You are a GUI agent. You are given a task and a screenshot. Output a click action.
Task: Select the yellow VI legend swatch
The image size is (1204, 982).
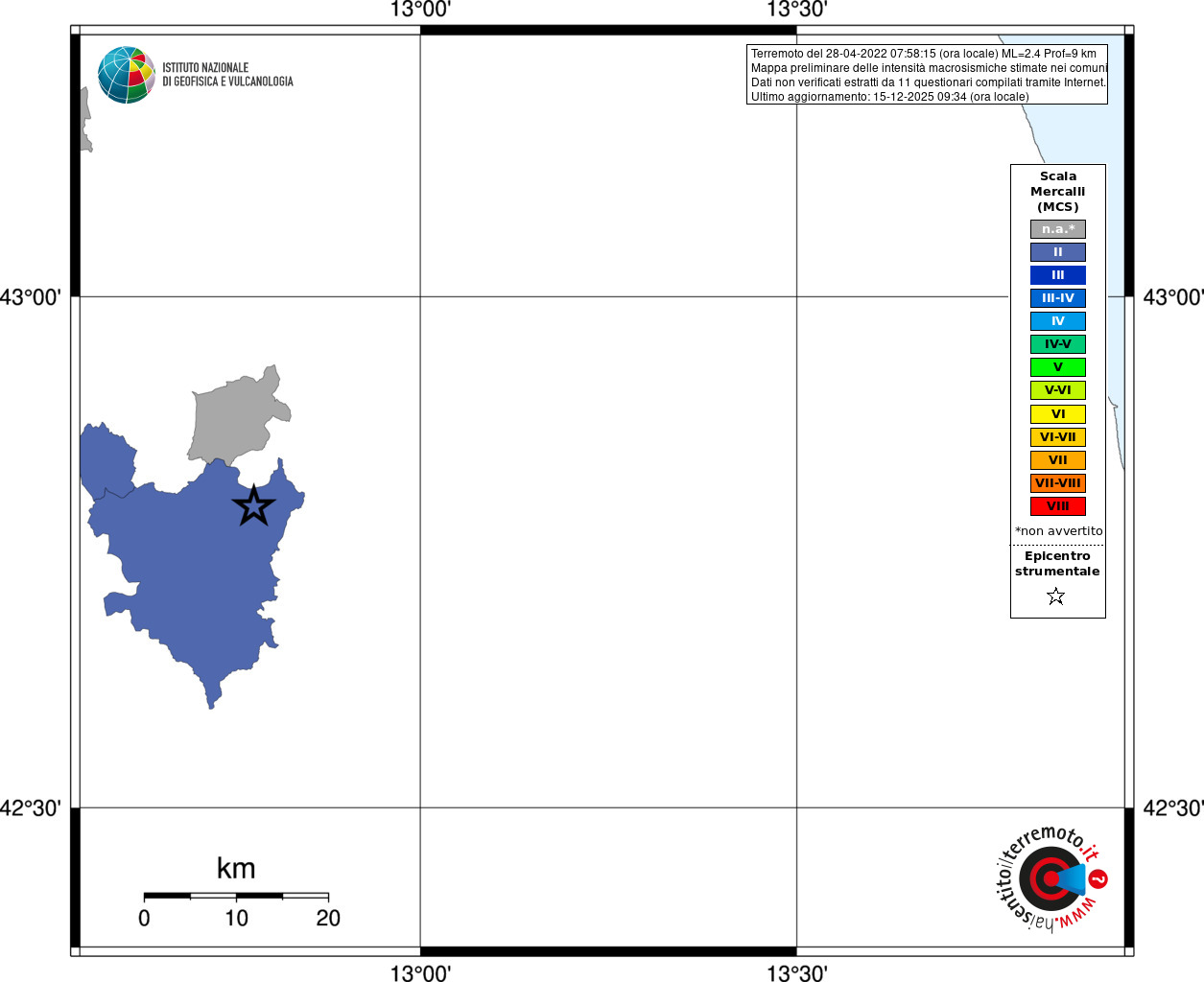tap(1058, 414)
